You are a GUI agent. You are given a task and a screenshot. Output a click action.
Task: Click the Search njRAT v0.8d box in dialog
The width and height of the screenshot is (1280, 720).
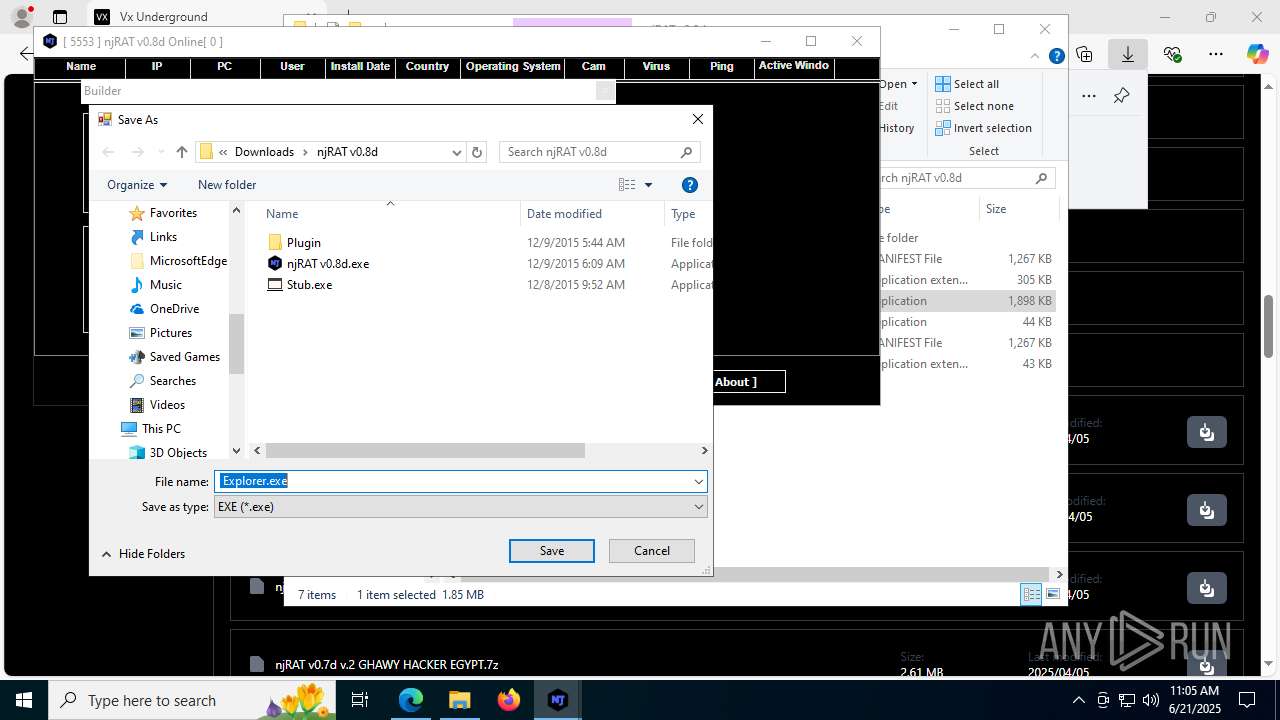[x=599, y=152]
